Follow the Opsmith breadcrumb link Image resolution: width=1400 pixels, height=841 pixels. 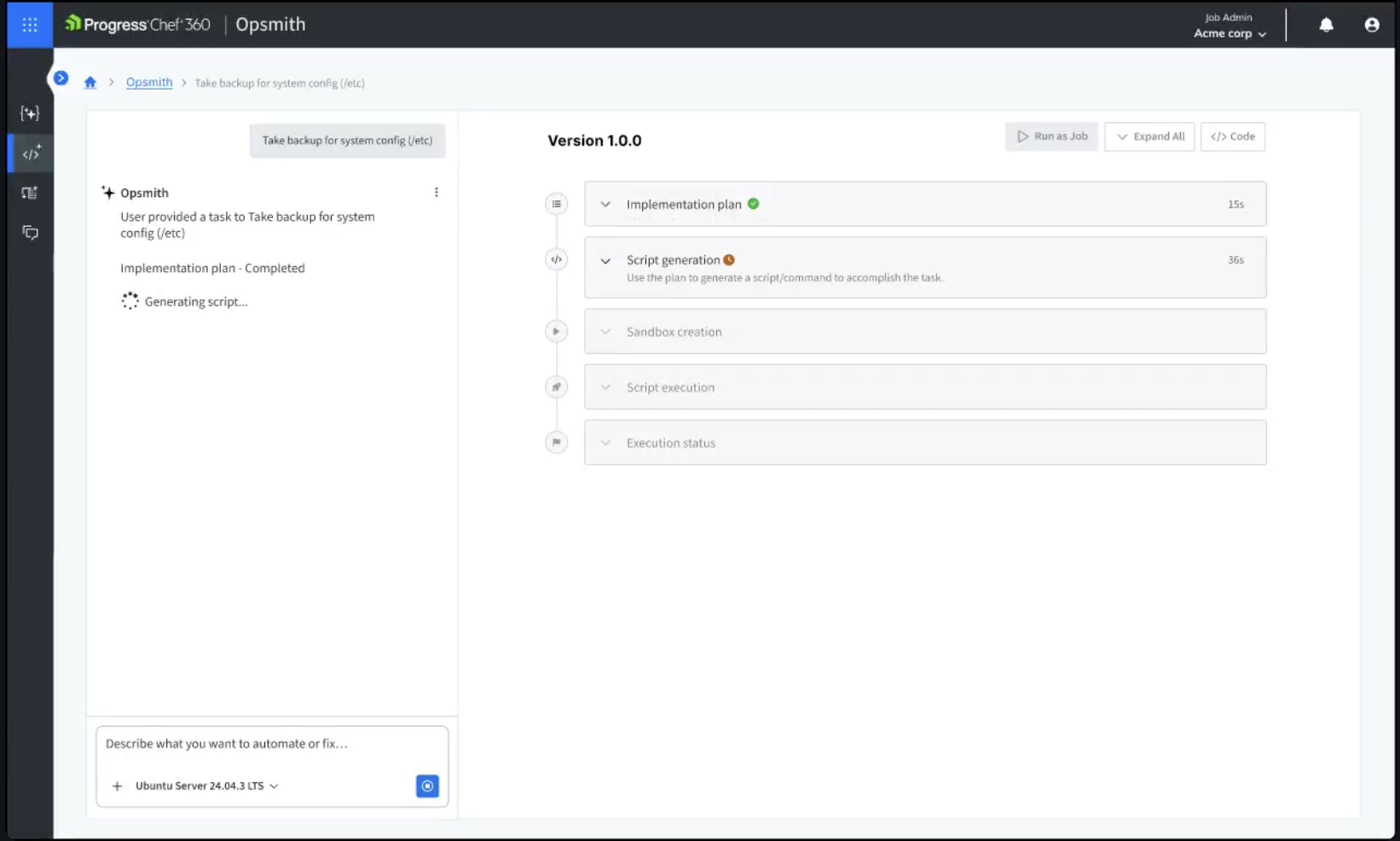pos(149,83)
